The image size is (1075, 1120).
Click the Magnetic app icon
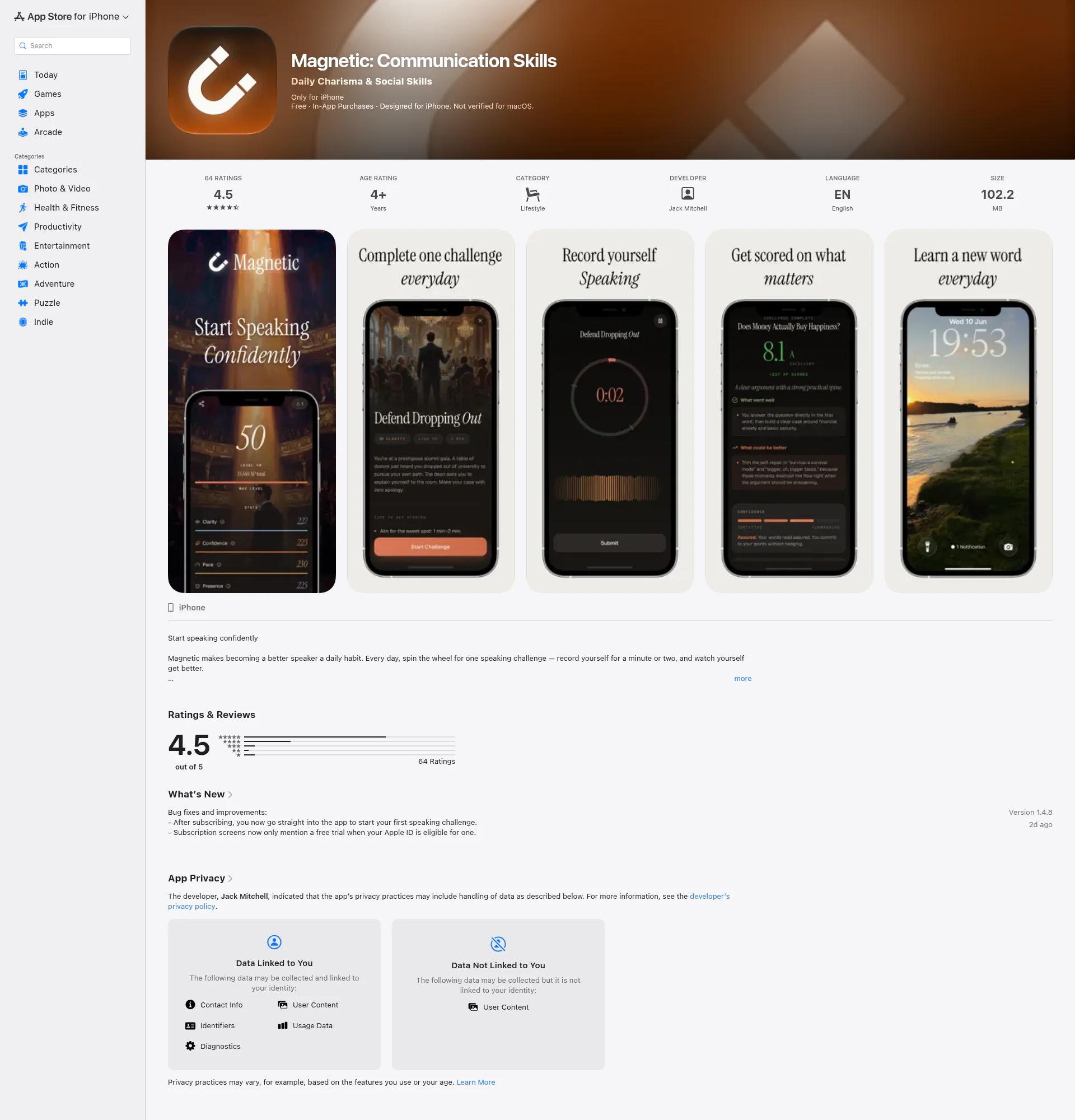(x=222, y=80)
